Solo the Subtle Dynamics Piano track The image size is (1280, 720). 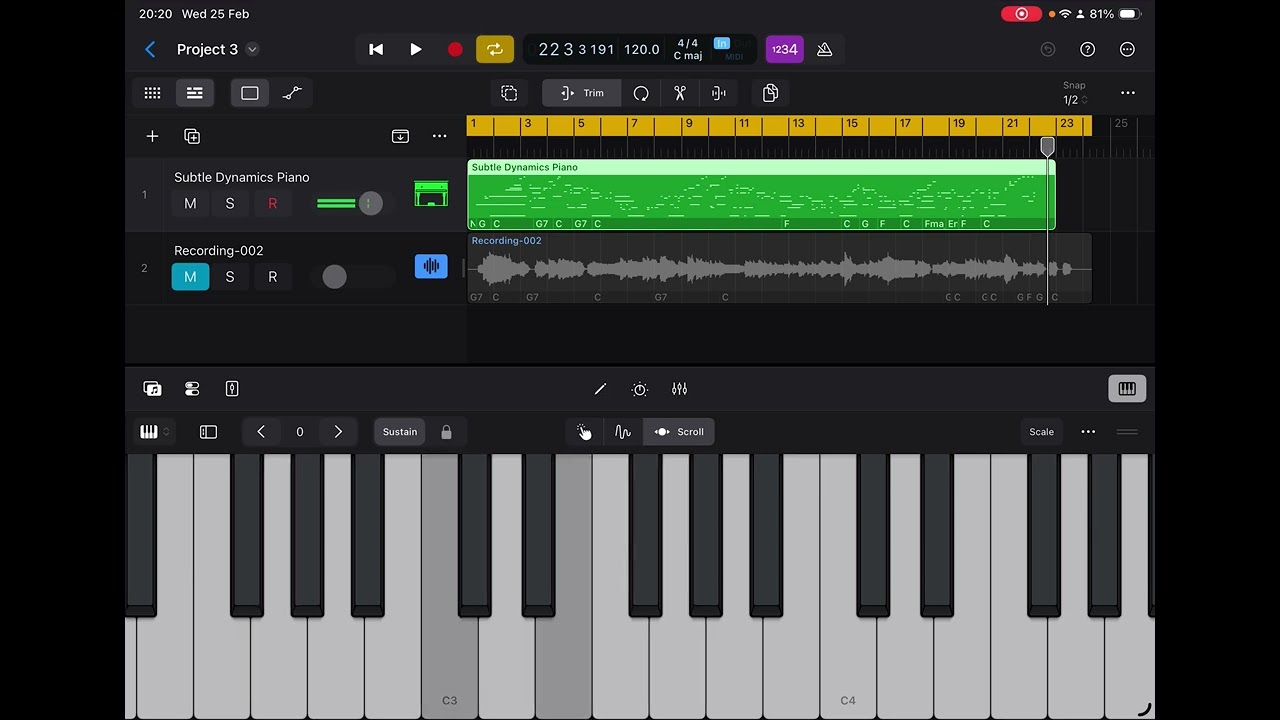(x=230, y=203)
